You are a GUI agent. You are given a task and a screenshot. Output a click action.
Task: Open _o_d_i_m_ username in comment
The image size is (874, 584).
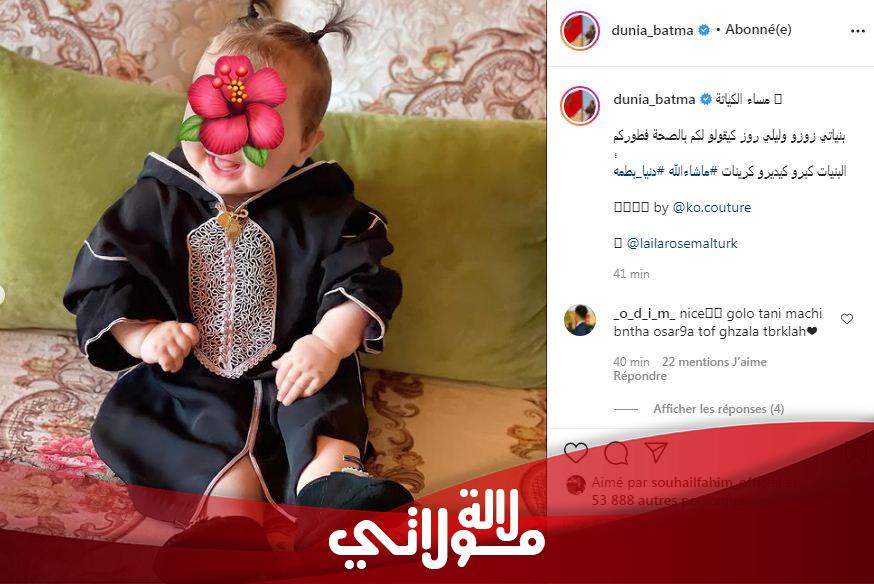click(x=644, y=314)
